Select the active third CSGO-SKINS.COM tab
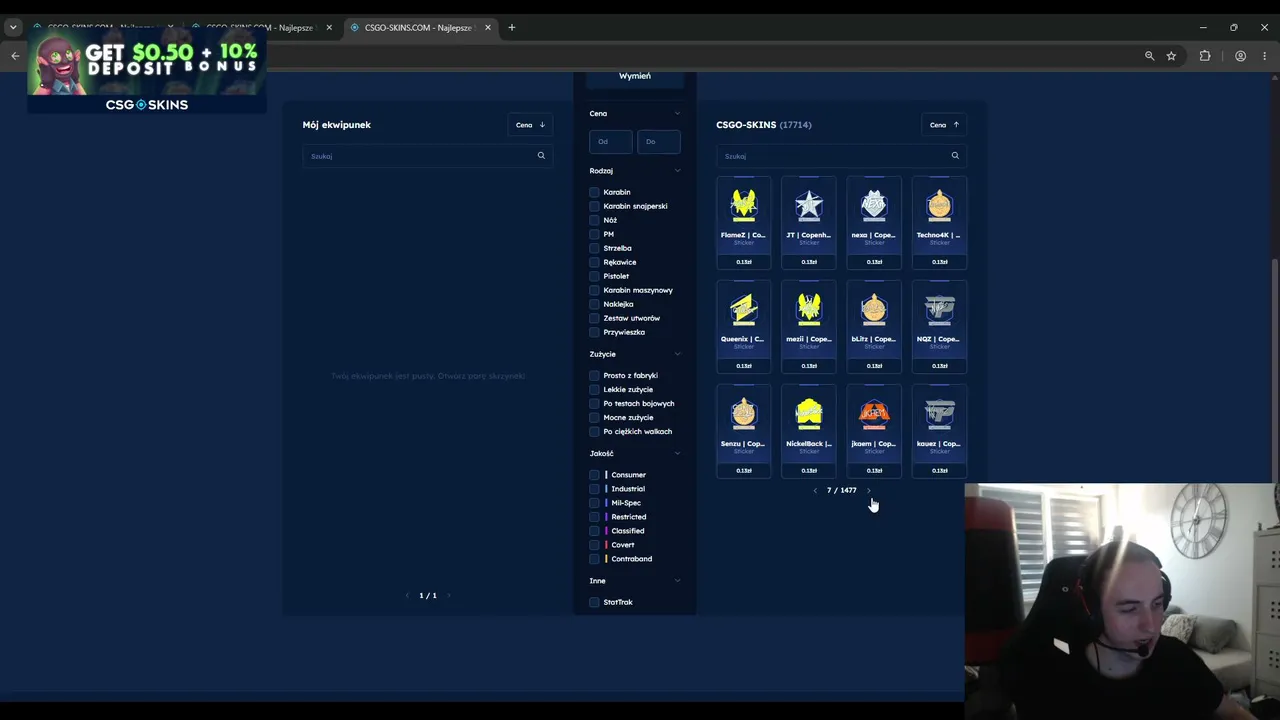The width and height of the screenshot is (1280, 720). click(420, 27)
